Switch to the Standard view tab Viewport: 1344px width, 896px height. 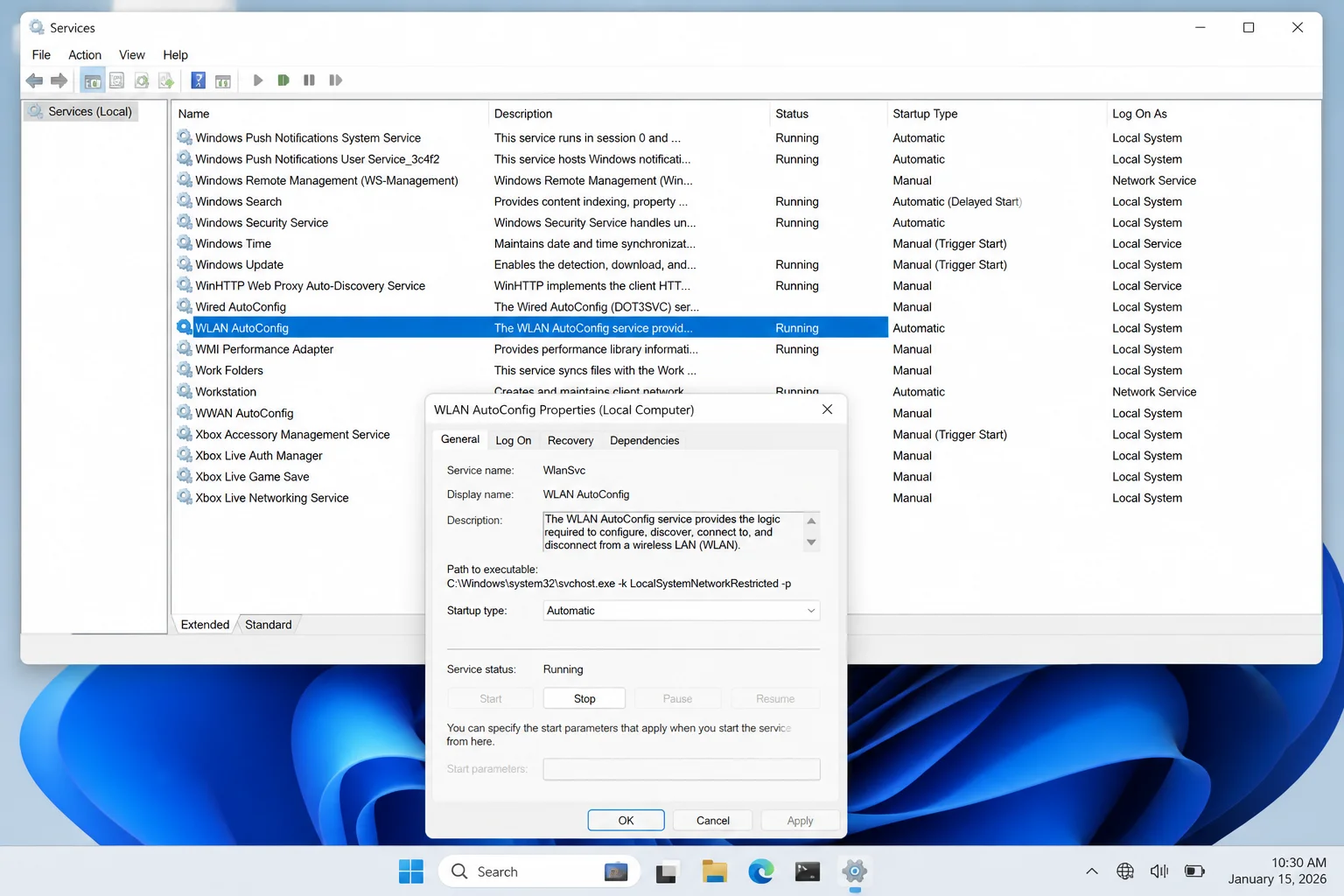(269, 625)
